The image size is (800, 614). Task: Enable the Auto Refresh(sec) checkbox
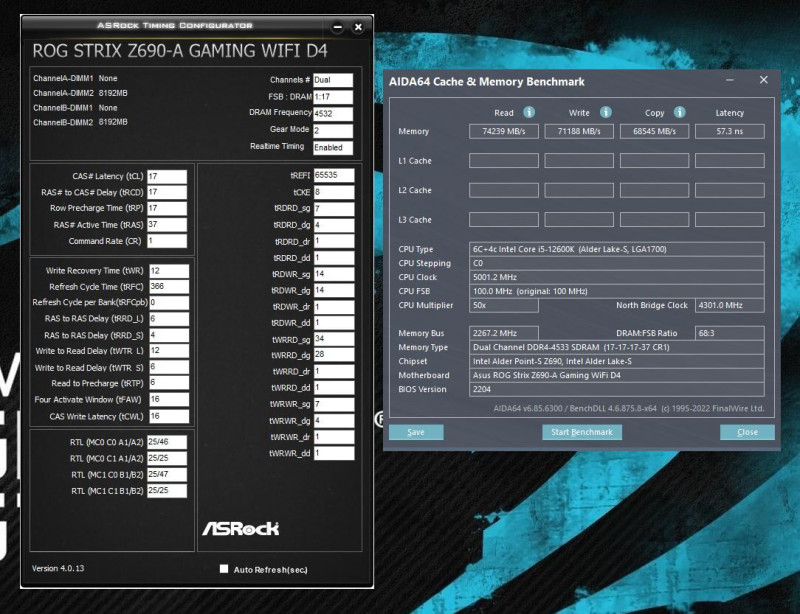pyautogui.click(x=223, y=569)
